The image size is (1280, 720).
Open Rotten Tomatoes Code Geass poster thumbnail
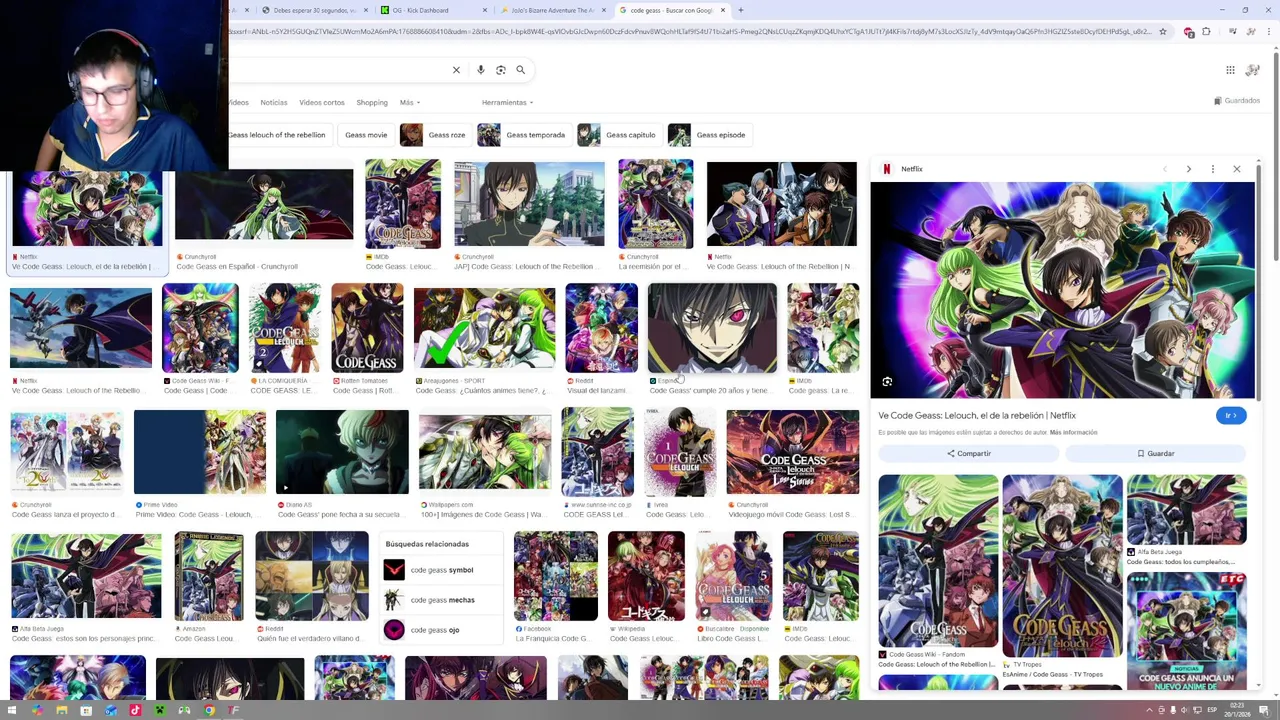[x=367, y=328]
